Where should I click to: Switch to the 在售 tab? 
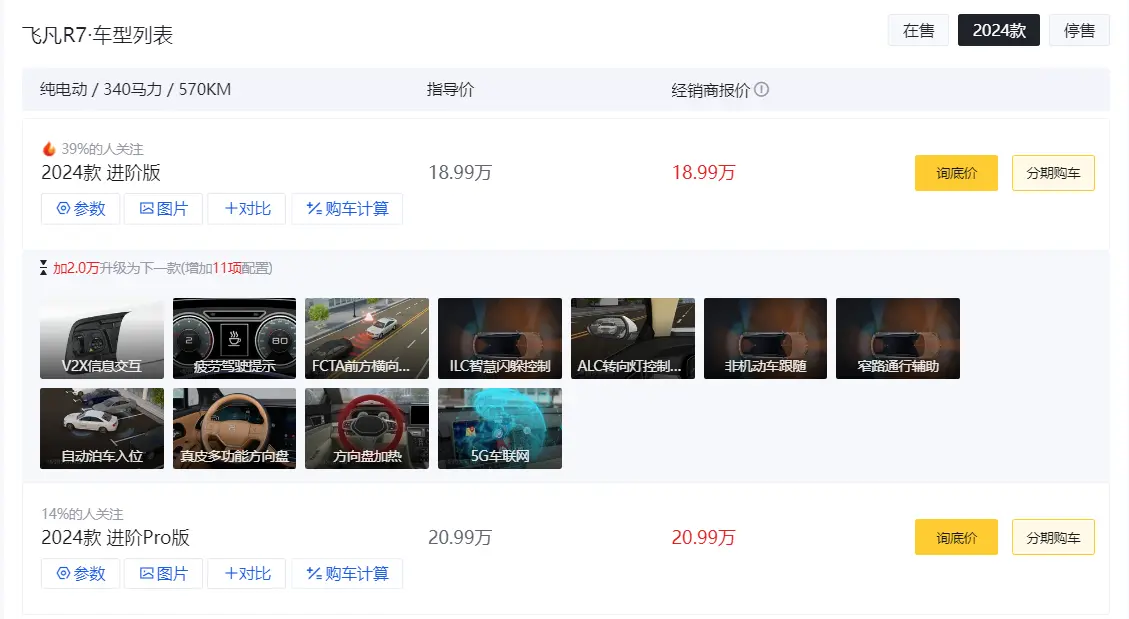(x=918, y=30)
